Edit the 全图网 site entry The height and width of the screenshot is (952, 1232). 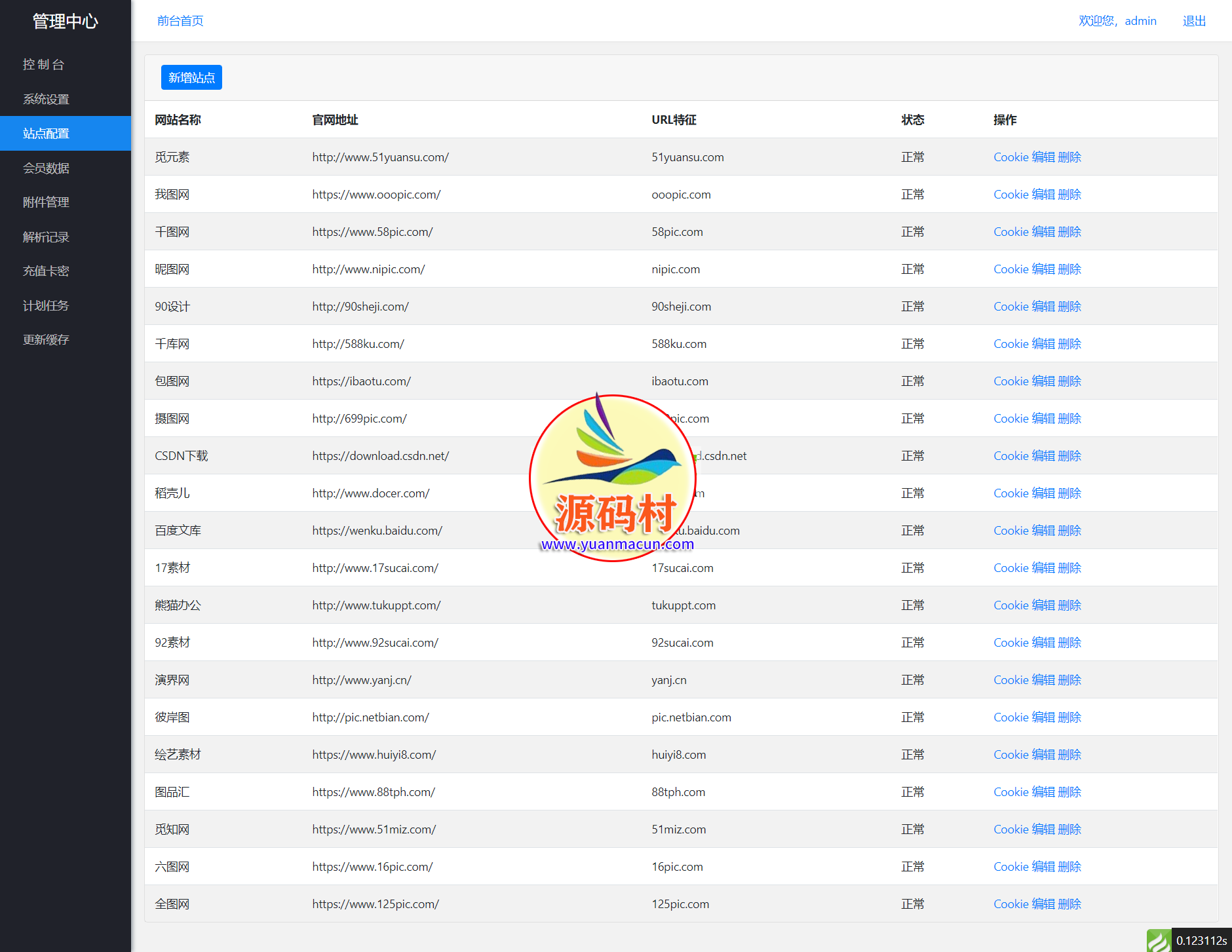point(1043,904)
